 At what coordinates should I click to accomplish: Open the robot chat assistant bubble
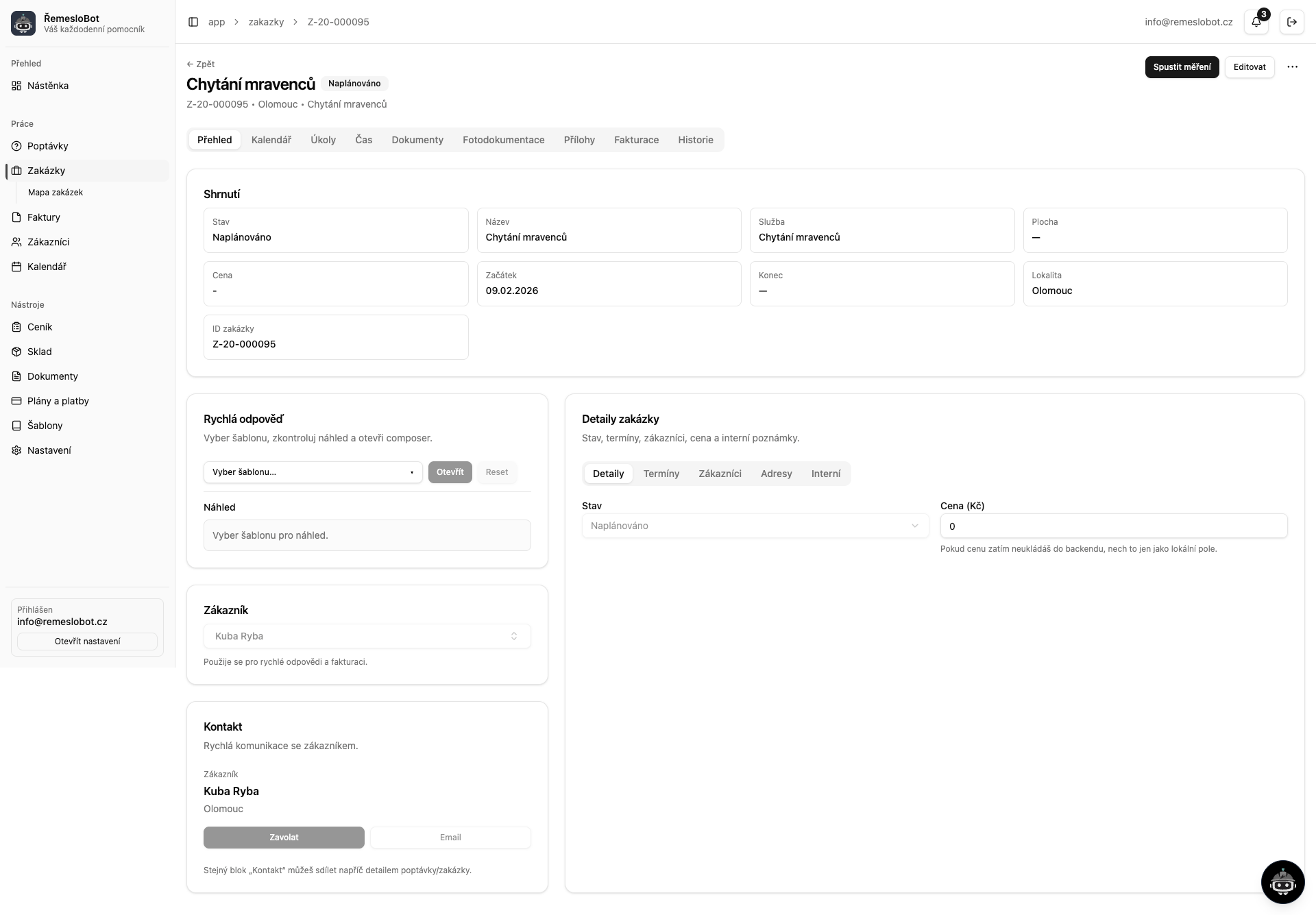click(x=1282, y=882)
